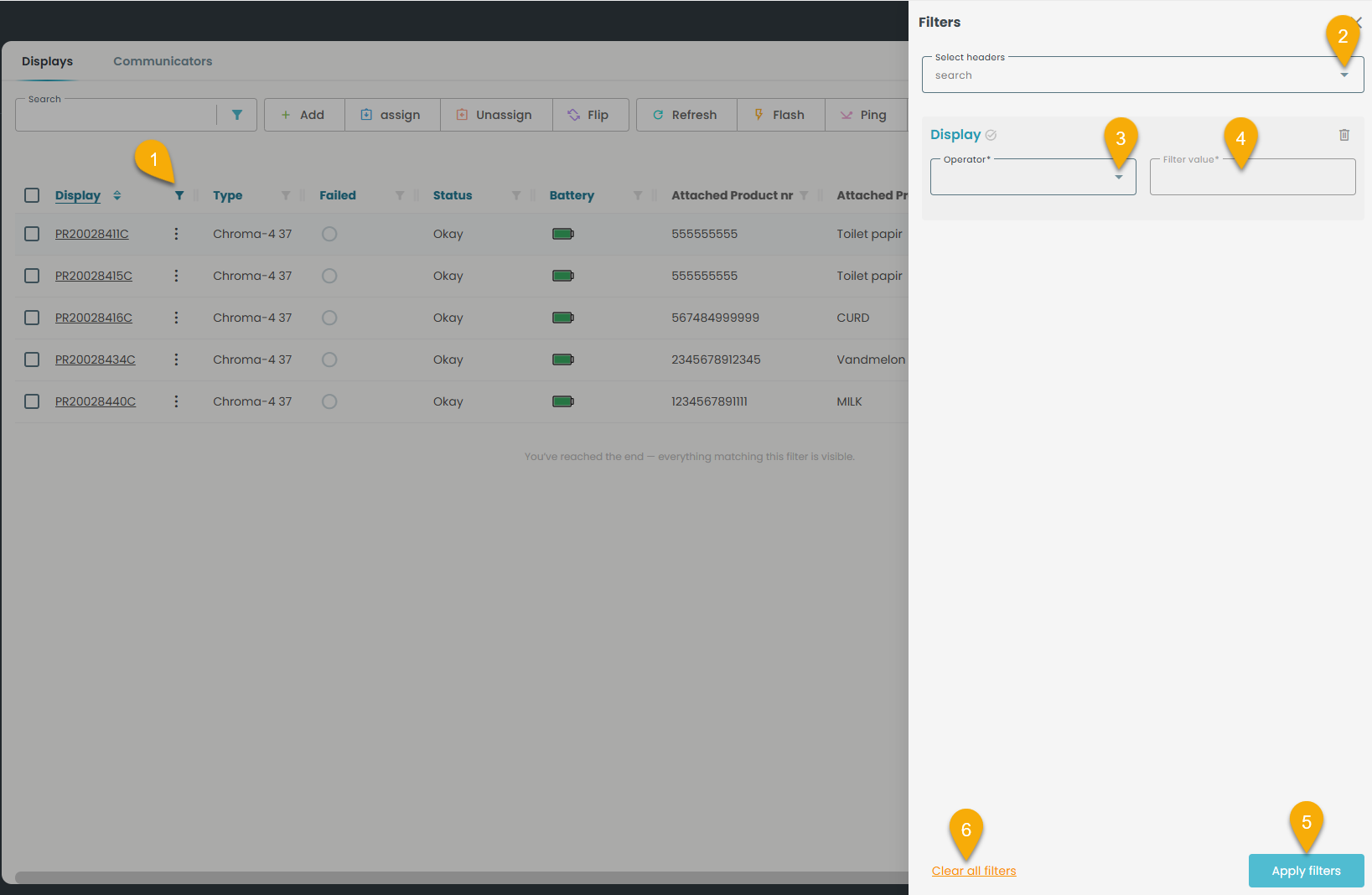Click the product number 2345678912345
Viewport: 1372px width, 895px height.
[716, 360]
